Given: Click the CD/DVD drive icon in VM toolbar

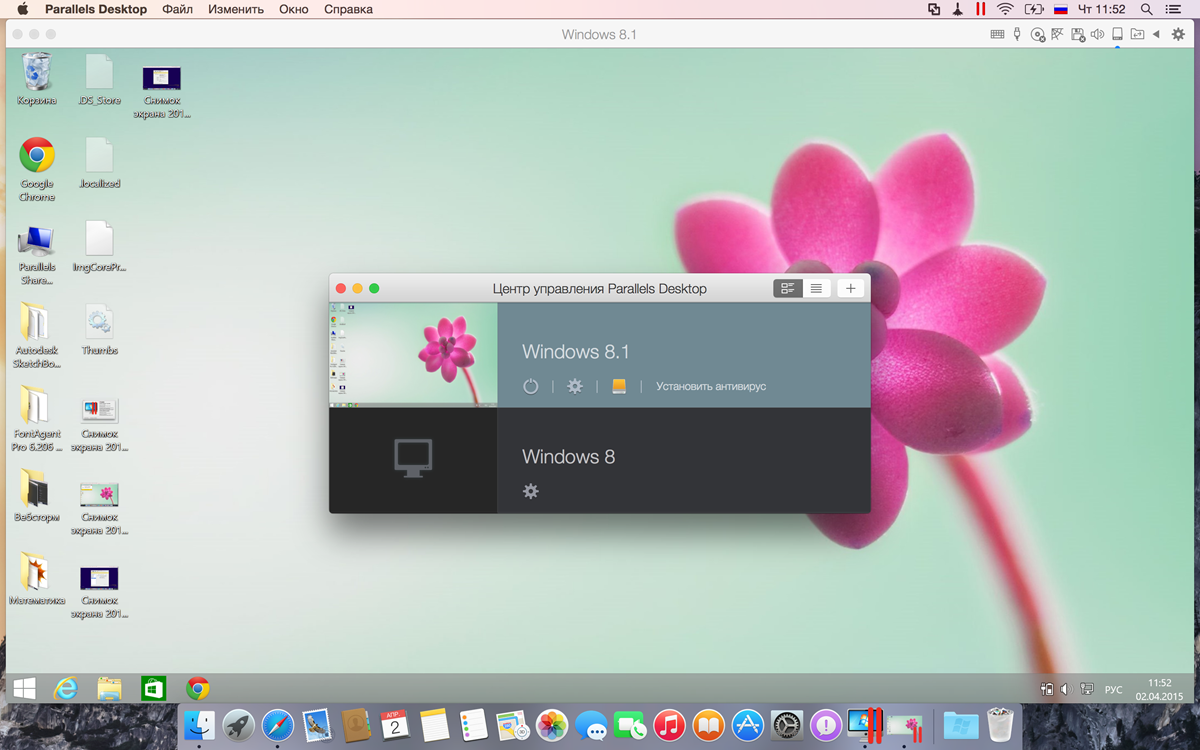Looking at the screenshot, I should [x=1038, y=34].
